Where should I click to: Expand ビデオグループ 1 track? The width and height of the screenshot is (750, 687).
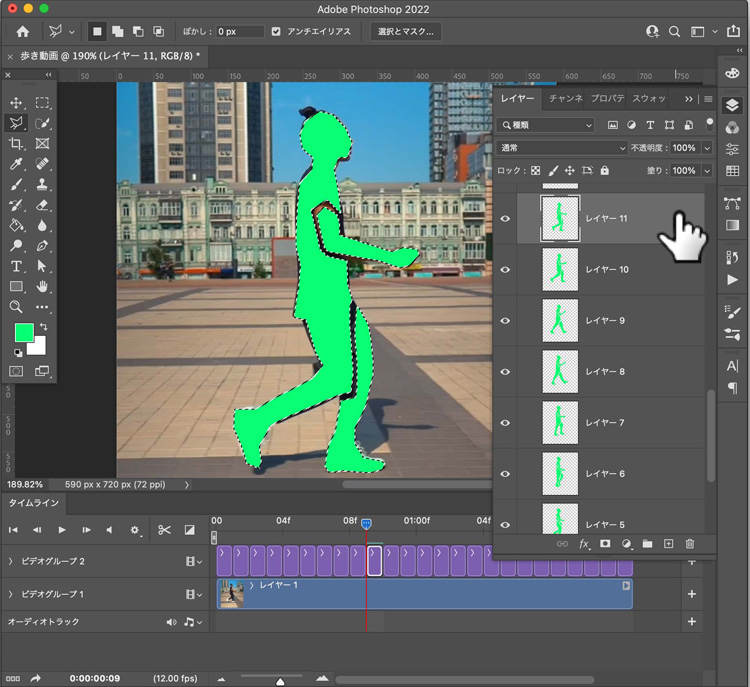(11, 594)
